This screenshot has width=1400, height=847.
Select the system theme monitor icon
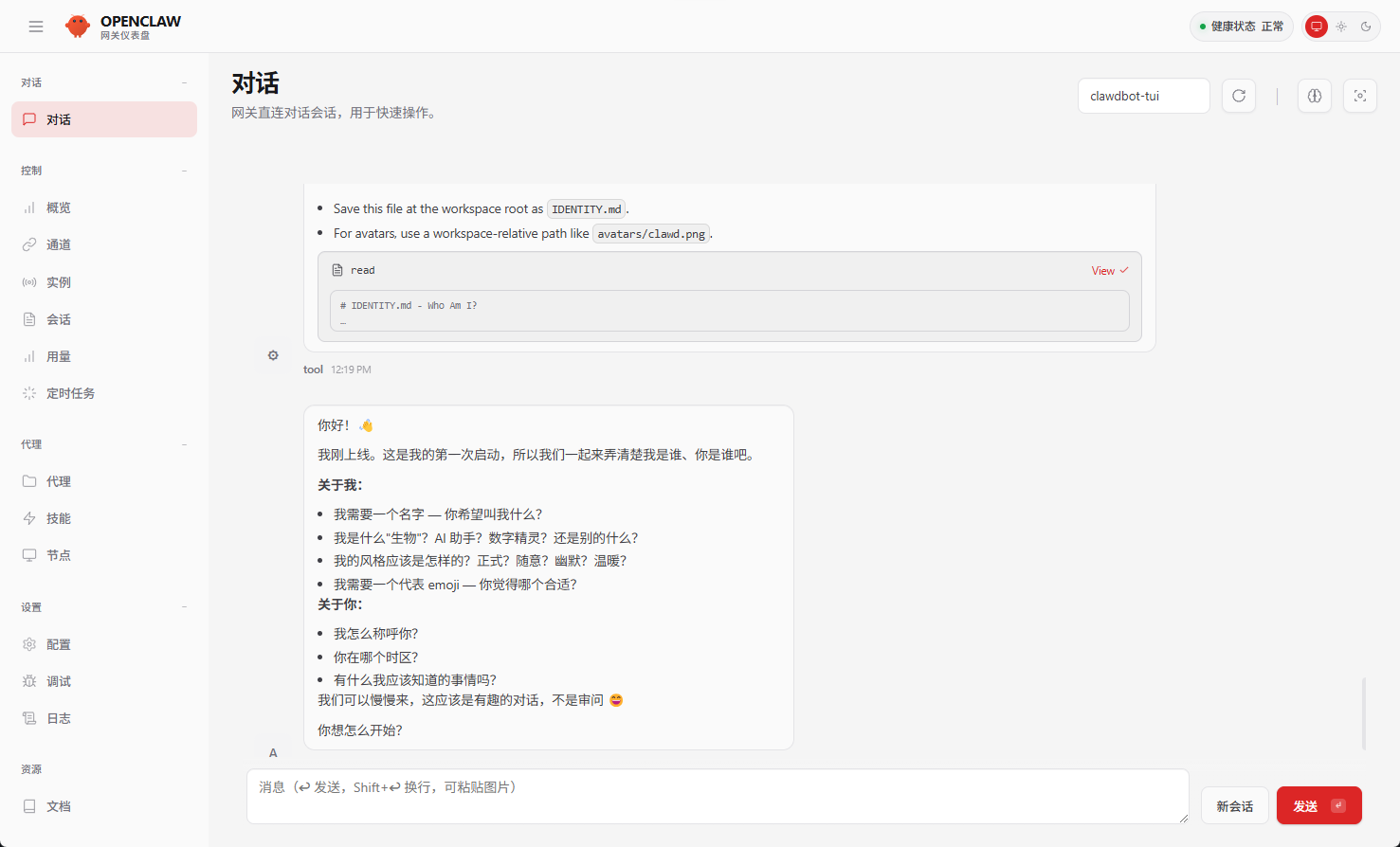1317,27
